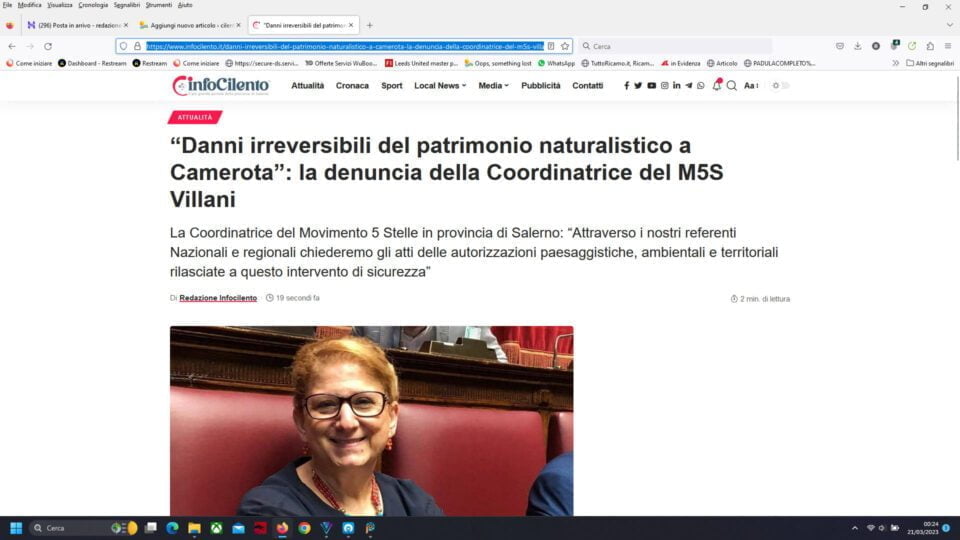The height and width of the screenshot is (540, 960).
Task: Expand the Media dropdown menu
Action: click(493, 86)
